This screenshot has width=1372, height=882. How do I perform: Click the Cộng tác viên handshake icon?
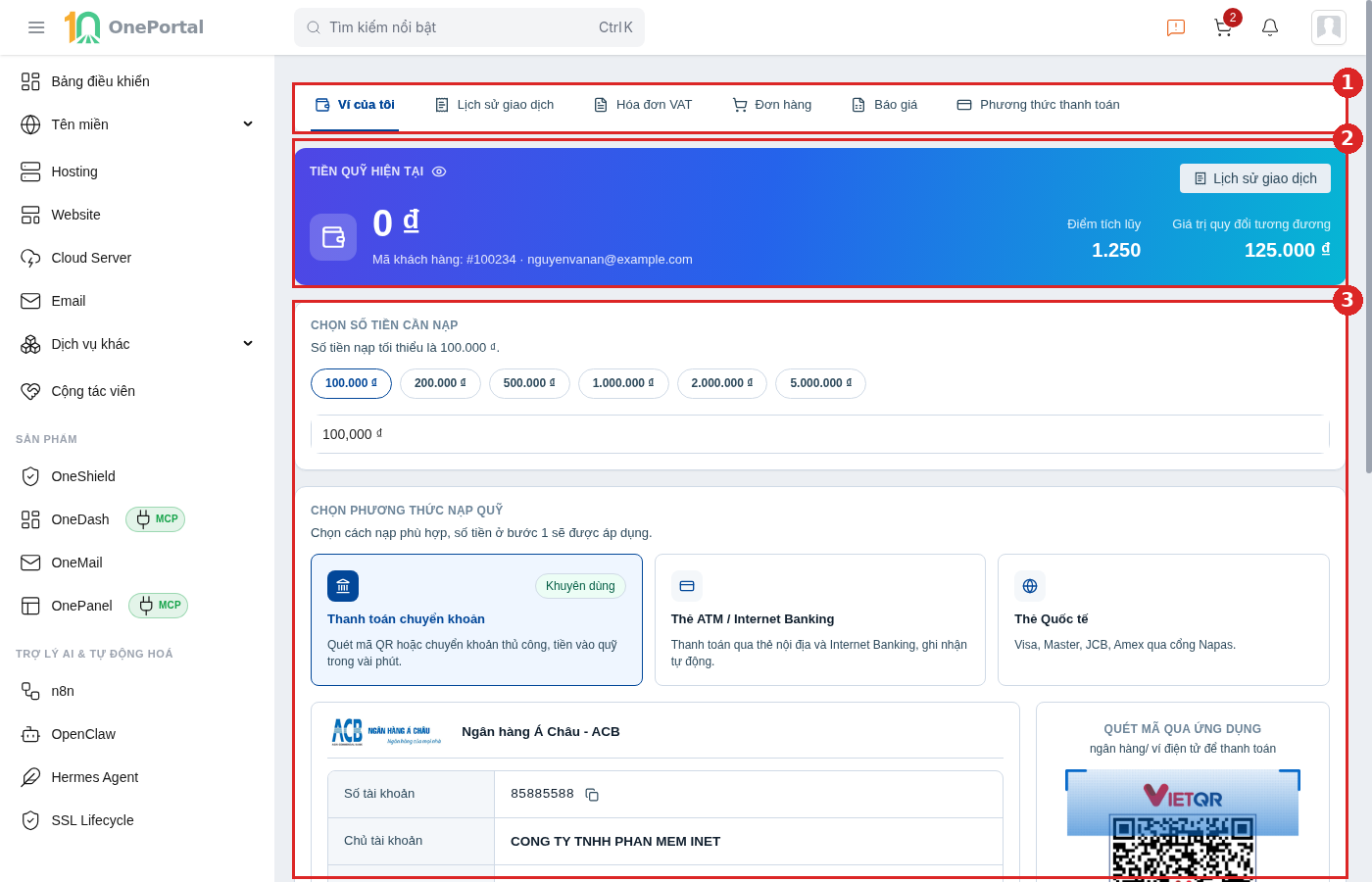click(30, 391)
